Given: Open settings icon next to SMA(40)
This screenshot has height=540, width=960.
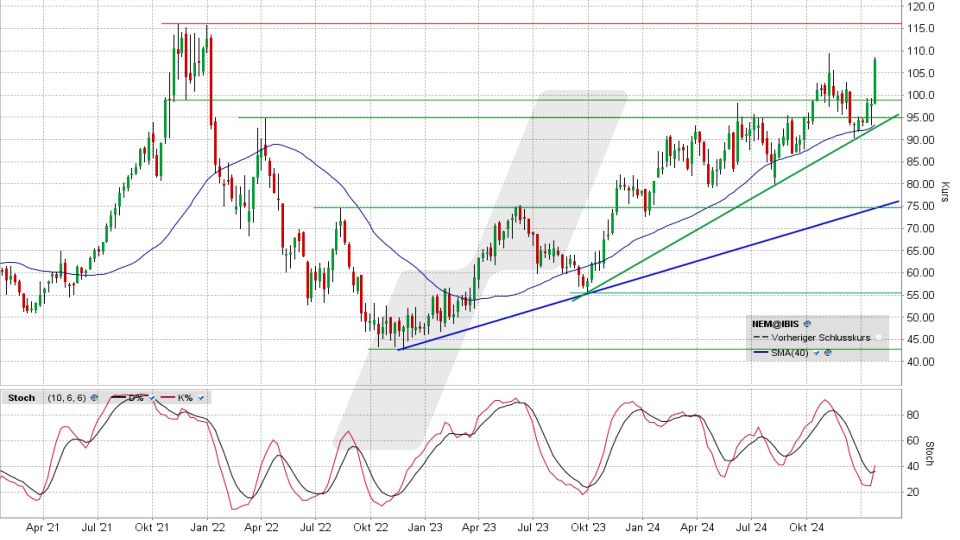Looking at the screenshot, I should [828, 353].
